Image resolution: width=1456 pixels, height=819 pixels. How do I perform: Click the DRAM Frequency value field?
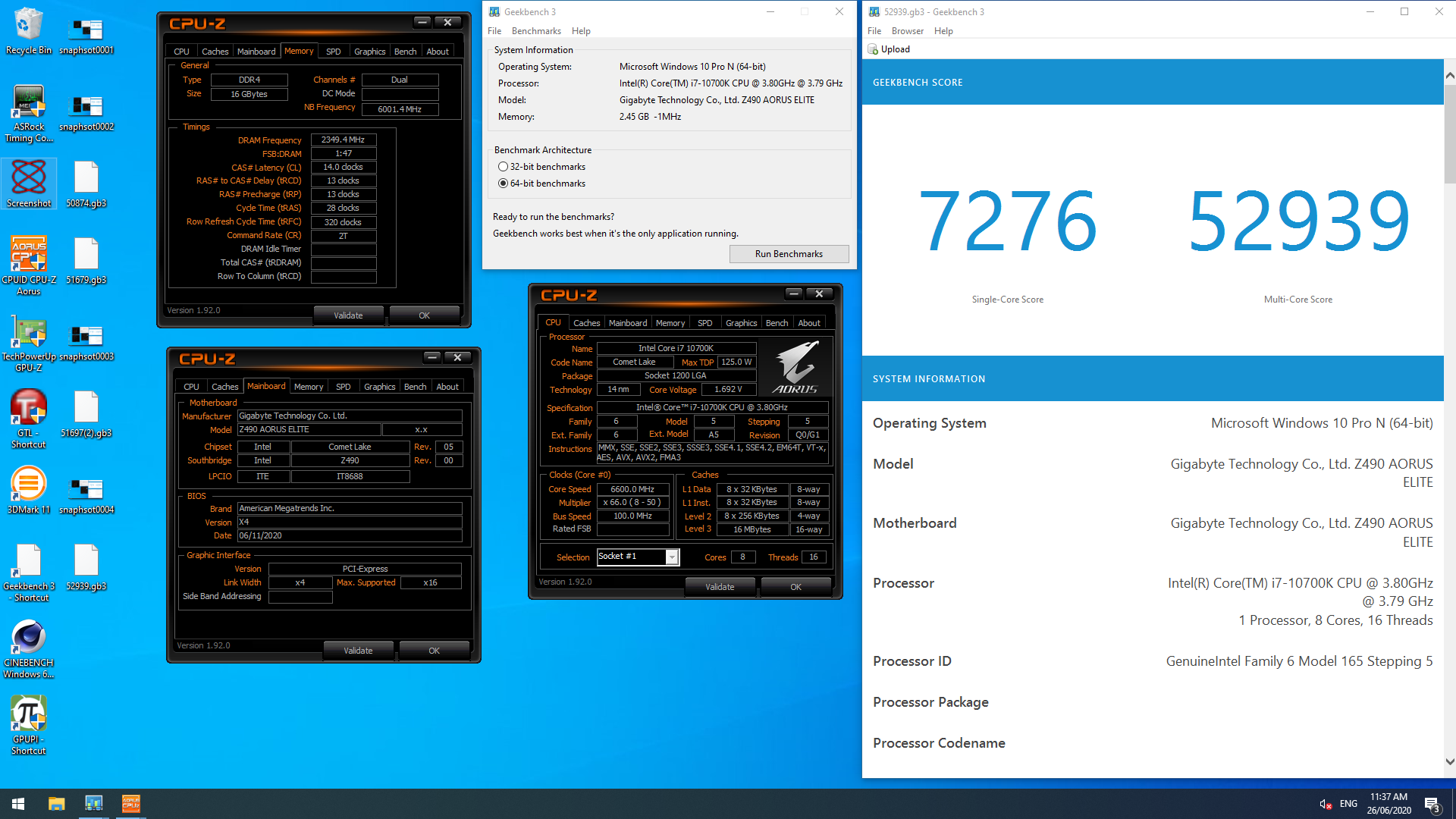coord(344,140)
